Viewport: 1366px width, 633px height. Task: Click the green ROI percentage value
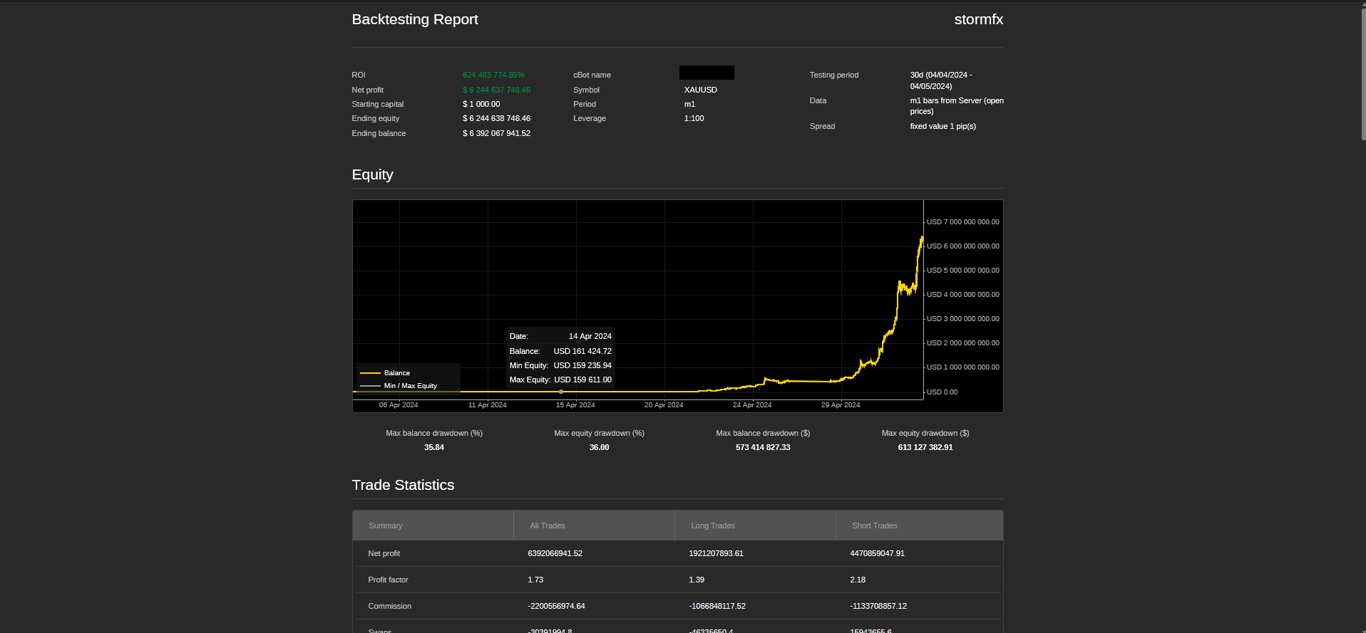point(493,75)
